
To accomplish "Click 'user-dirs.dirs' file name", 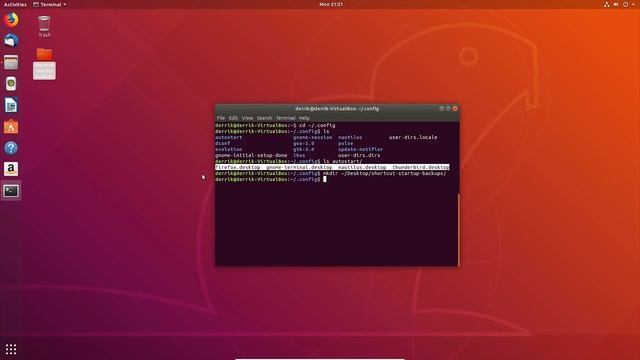I will coord(359,156).
